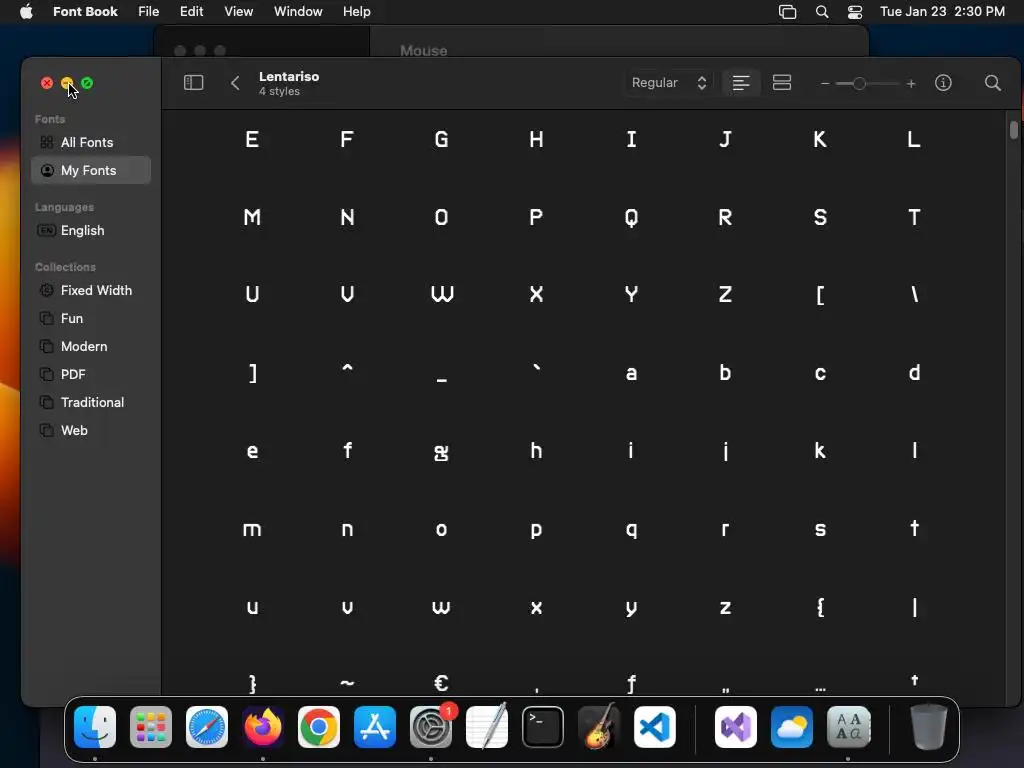Image resolution: width=1024 pixels, height=768 pixels.
Task: Select the tilde glyph
Action: [347, 684]
